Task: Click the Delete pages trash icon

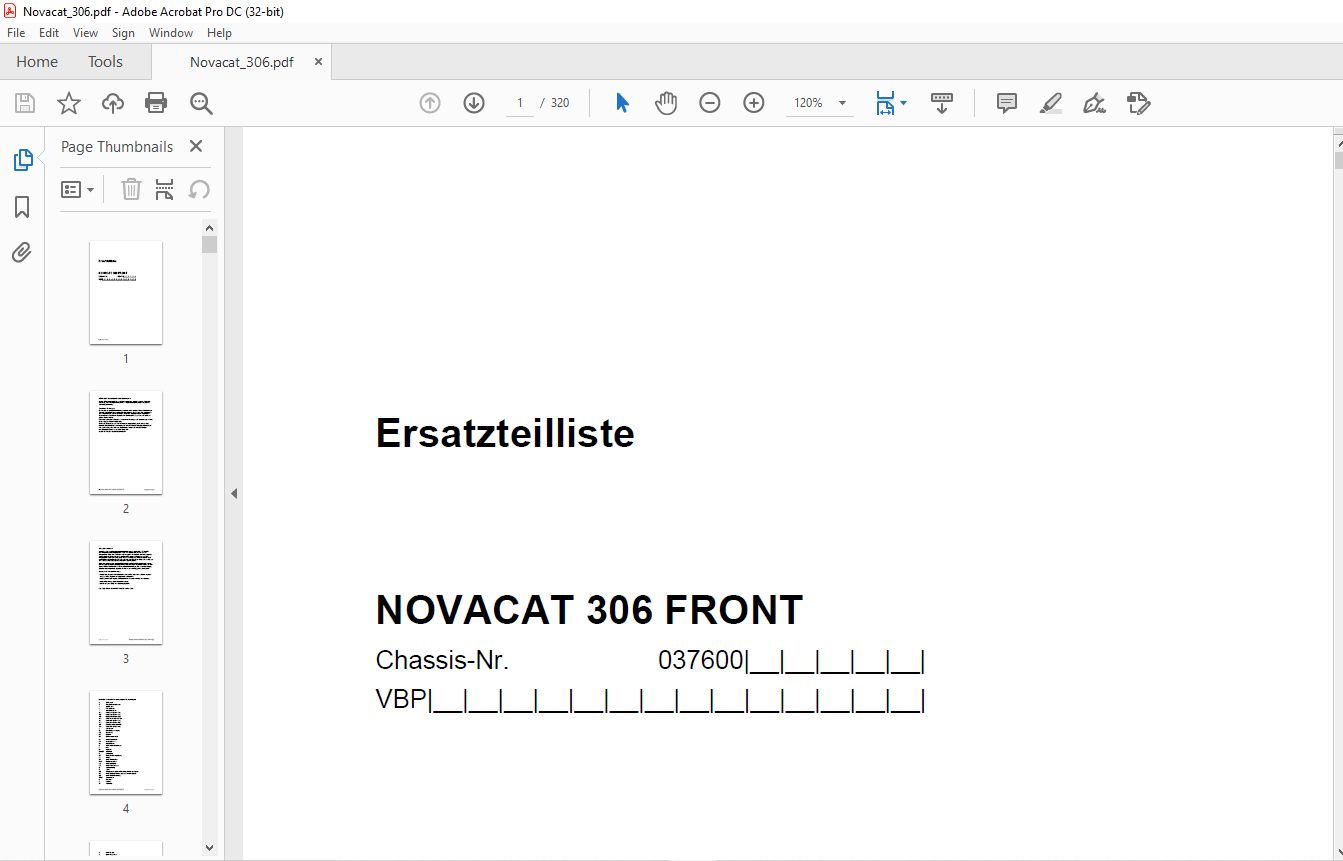Action: coord(131,189)
